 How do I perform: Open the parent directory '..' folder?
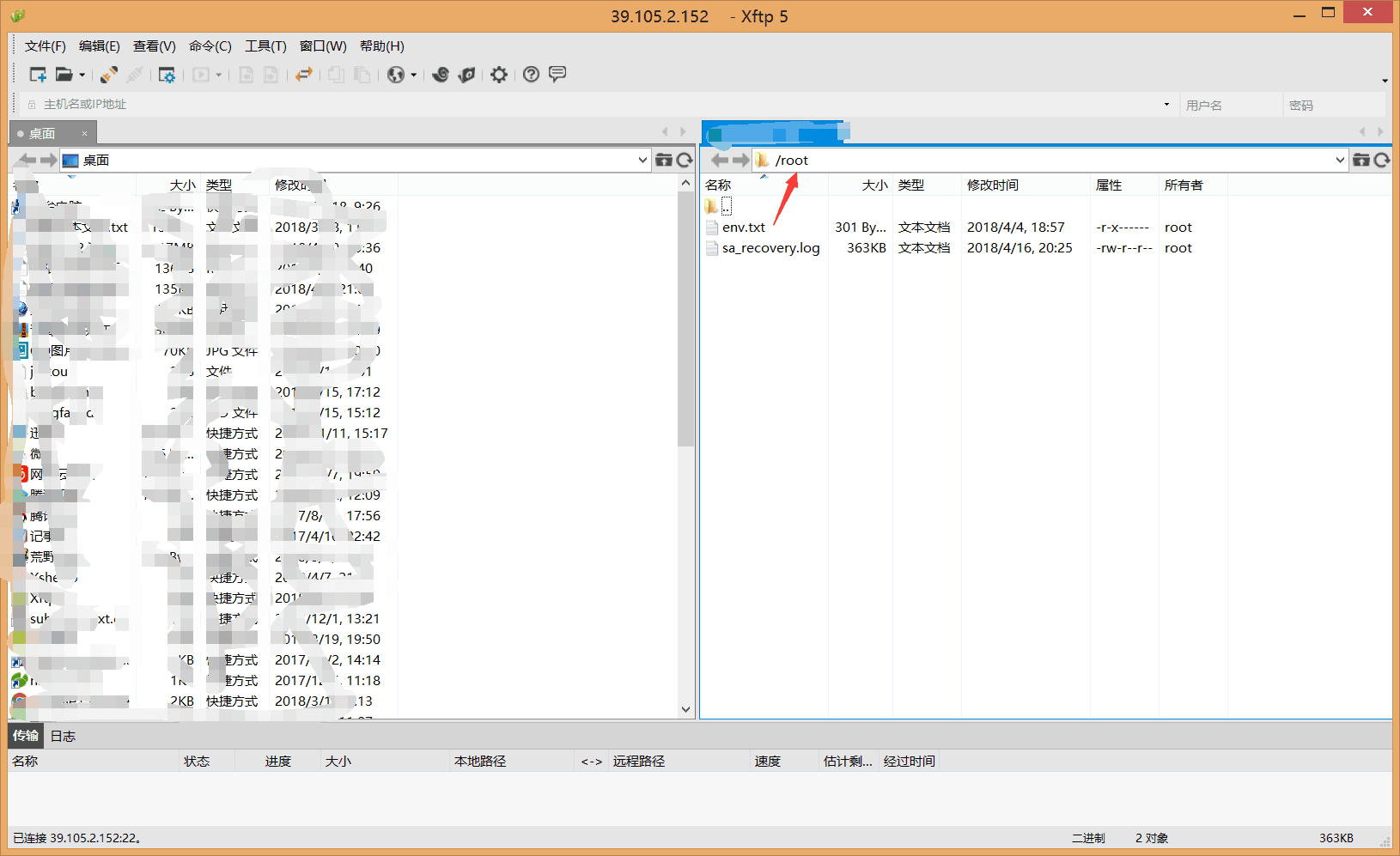[719, 206]
